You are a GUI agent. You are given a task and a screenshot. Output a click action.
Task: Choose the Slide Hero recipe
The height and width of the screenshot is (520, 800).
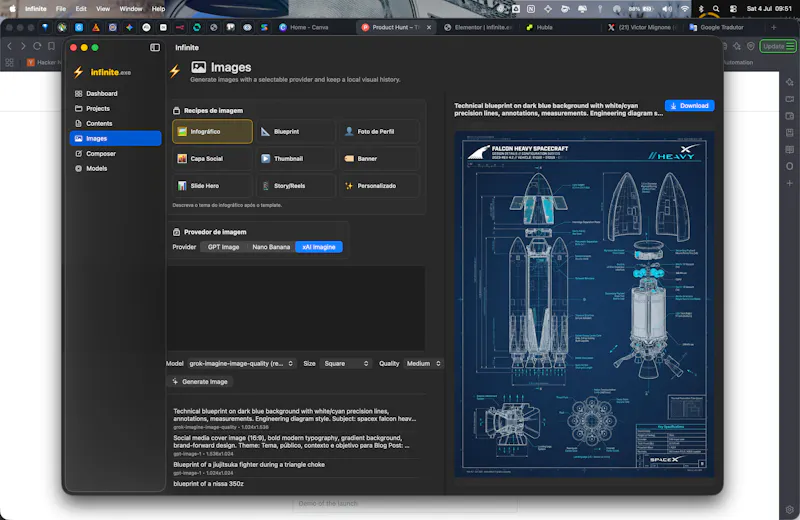point(212,186)
